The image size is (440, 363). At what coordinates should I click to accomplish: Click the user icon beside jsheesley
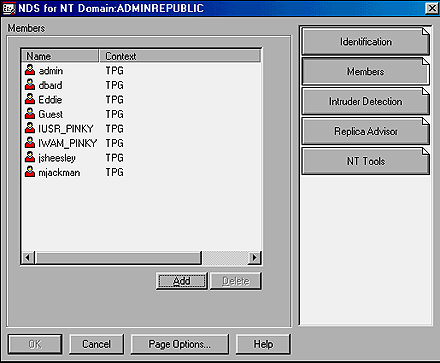[30, 157]
